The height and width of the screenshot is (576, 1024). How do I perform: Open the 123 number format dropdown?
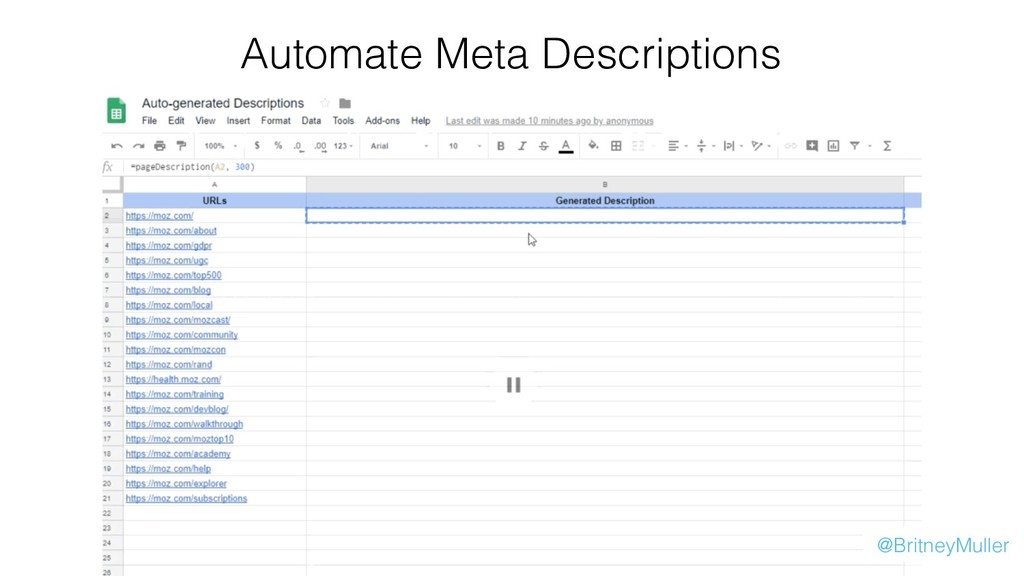[x=343, y=146]
